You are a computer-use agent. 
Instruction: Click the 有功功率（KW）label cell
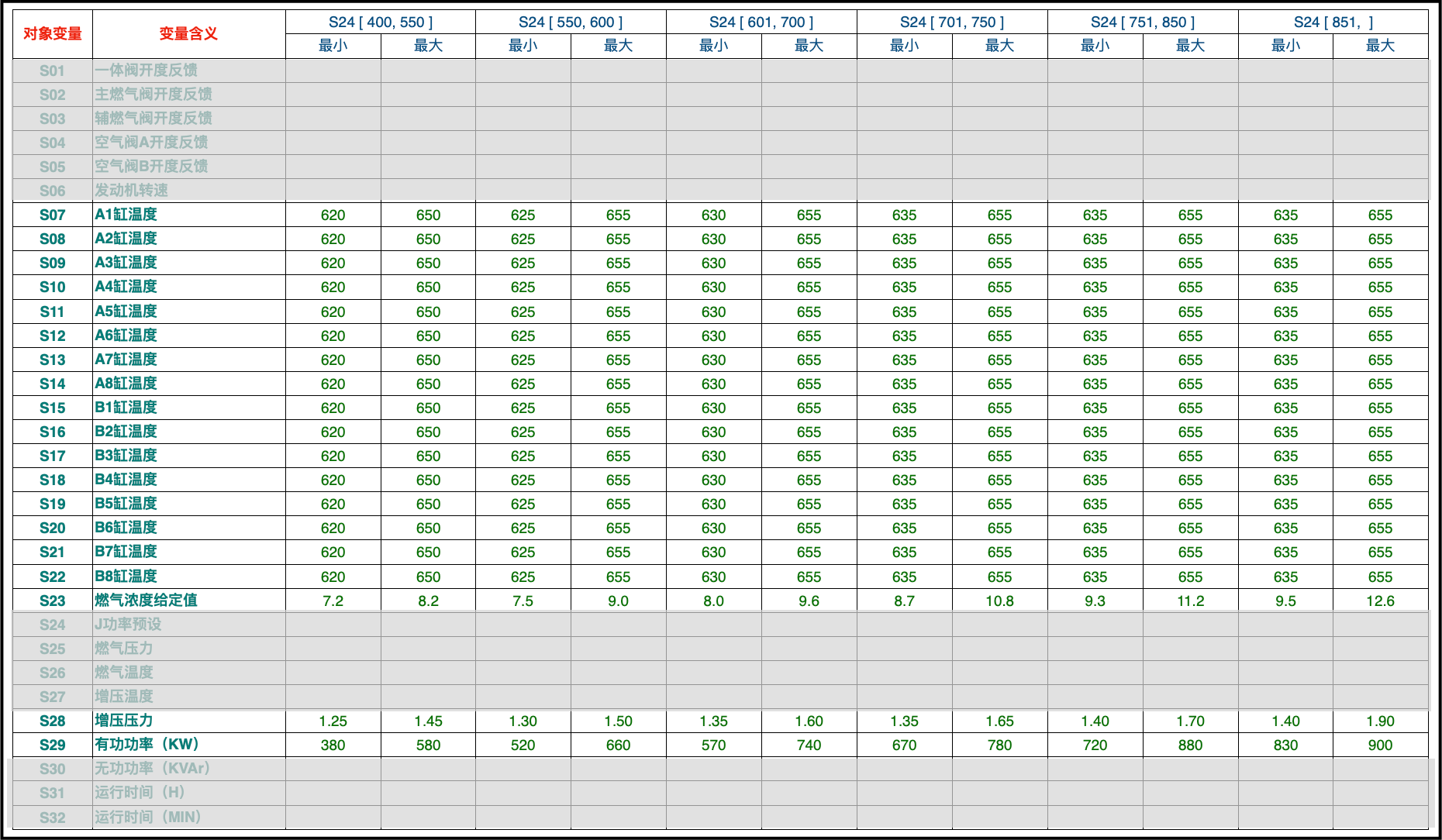[147, 745]
